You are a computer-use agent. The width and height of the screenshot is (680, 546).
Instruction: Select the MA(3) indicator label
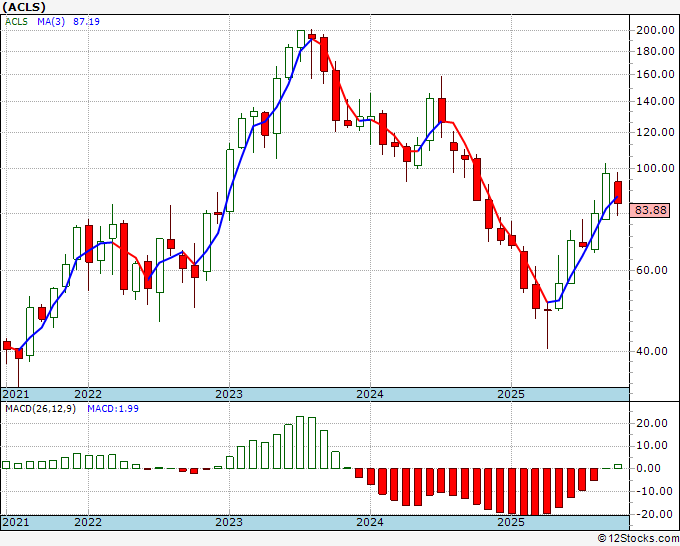pyautogui.click(x=51, y=21)
